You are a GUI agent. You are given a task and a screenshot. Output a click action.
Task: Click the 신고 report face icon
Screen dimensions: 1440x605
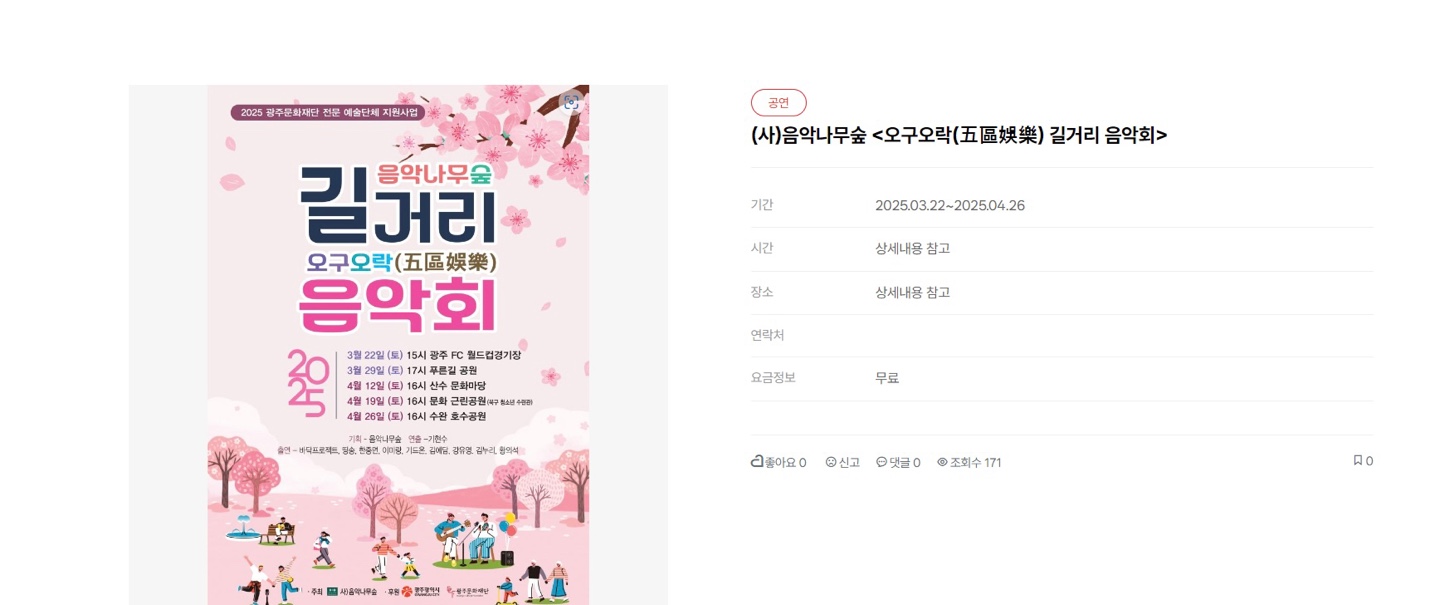coord(831,462)
